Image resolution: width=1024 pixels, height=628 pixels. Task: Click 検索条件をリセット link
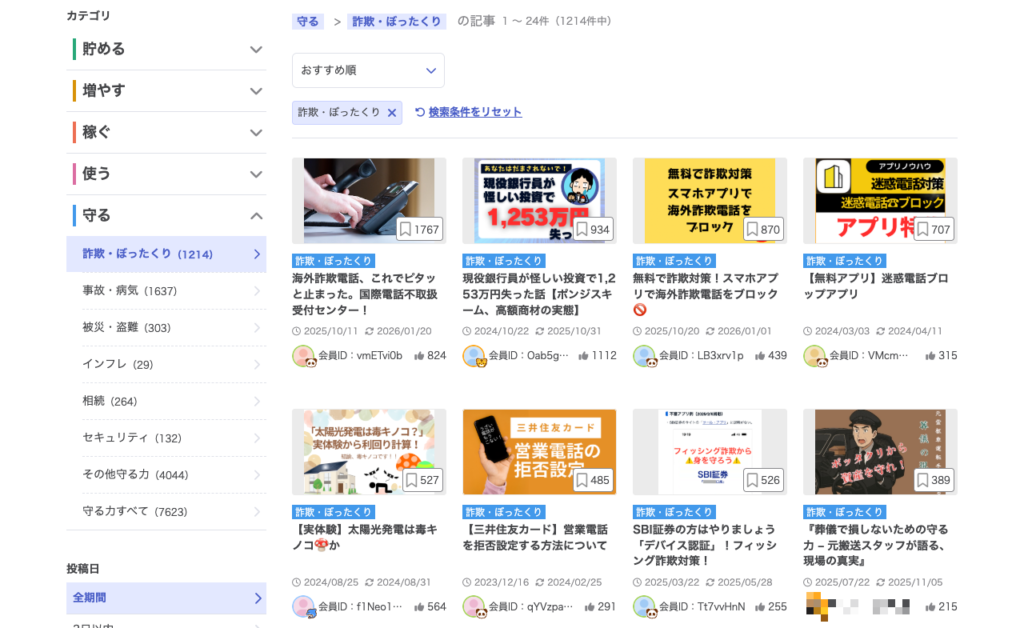click(x=475, y=112)
